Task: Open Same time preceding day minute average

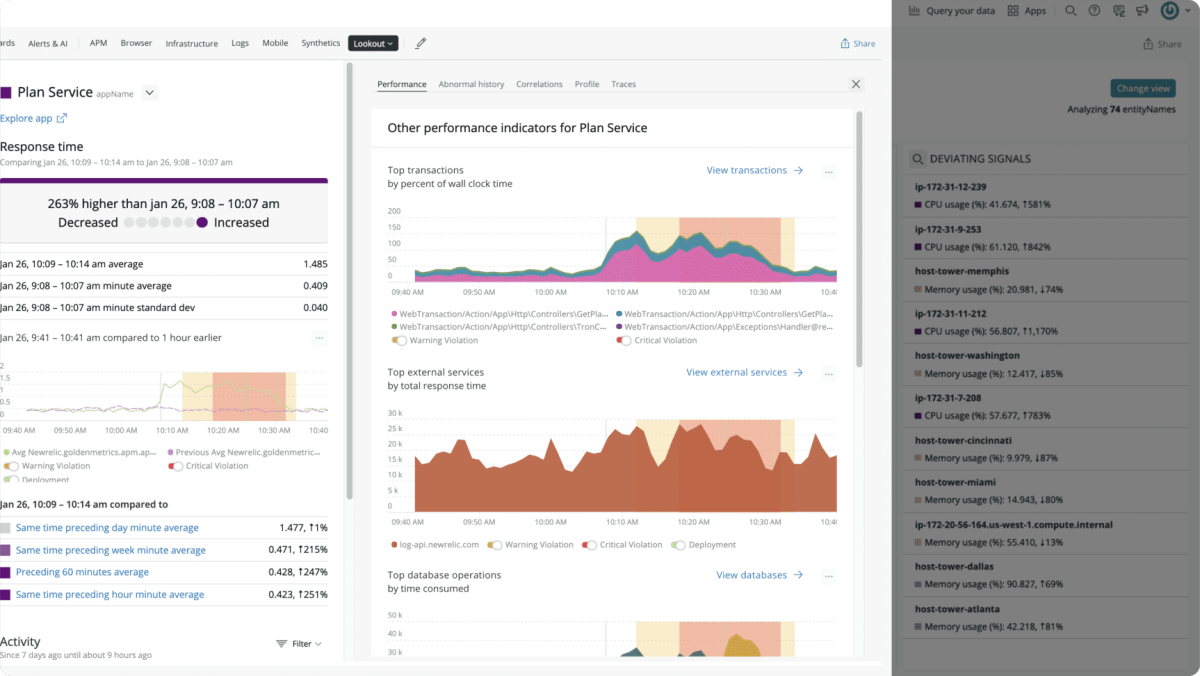Action: coord(107,528)
